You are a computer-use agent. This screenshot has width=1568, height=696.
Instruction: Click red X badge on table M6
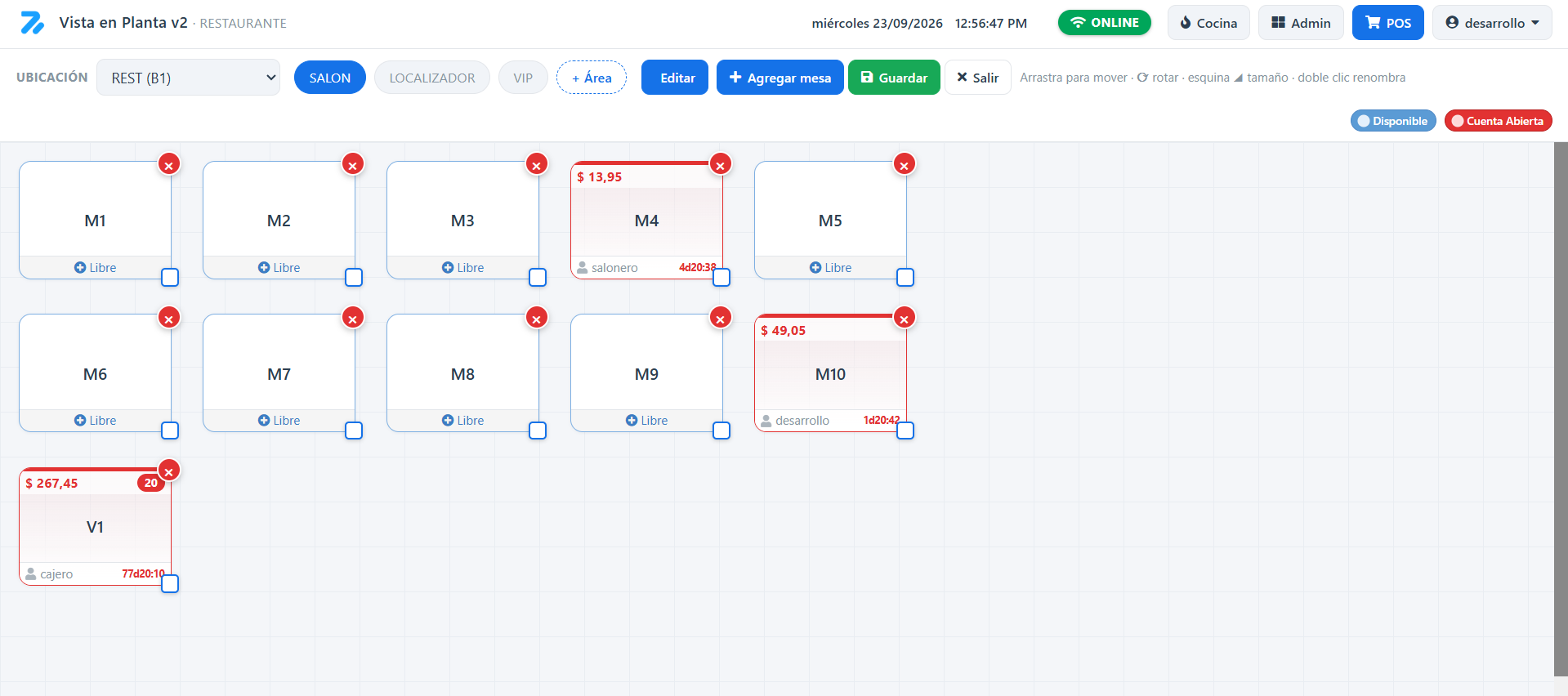169,319
